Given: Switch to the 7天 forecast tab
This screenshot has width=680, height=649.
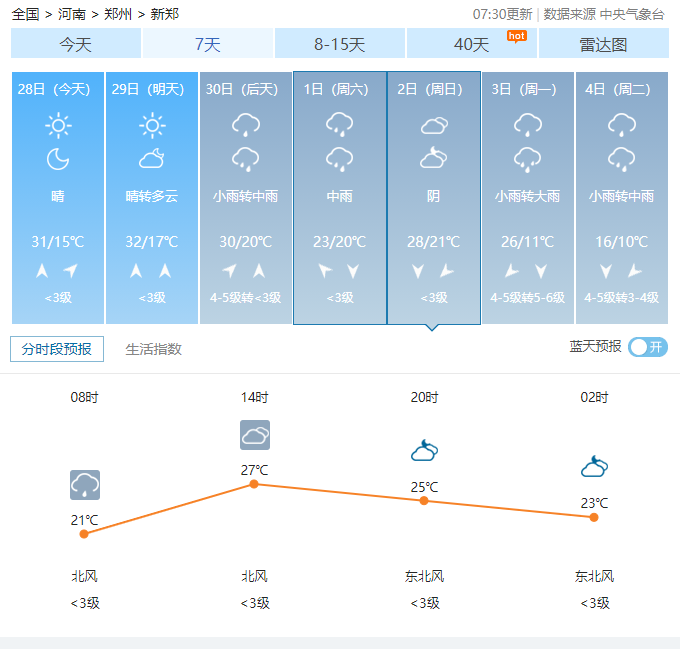Looking at the screenshot, I should pyautogui.click(x=208, y=43).
